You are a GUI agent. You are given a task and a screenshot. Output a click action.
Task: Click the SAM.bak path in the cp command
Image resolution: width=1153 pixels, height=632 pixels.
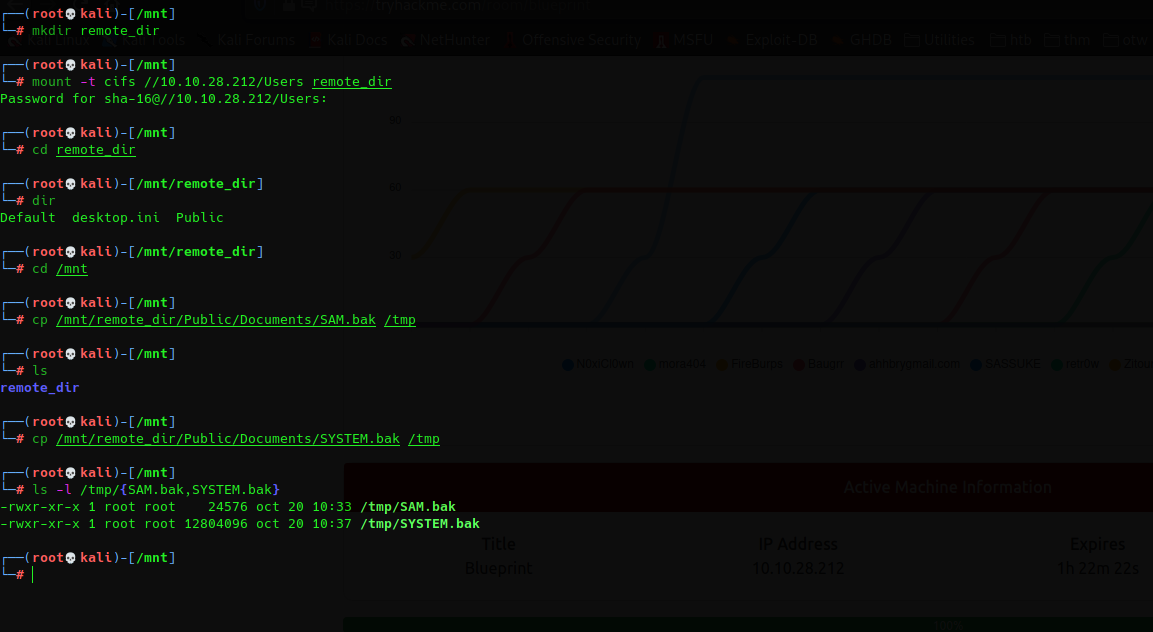(216, 319)
